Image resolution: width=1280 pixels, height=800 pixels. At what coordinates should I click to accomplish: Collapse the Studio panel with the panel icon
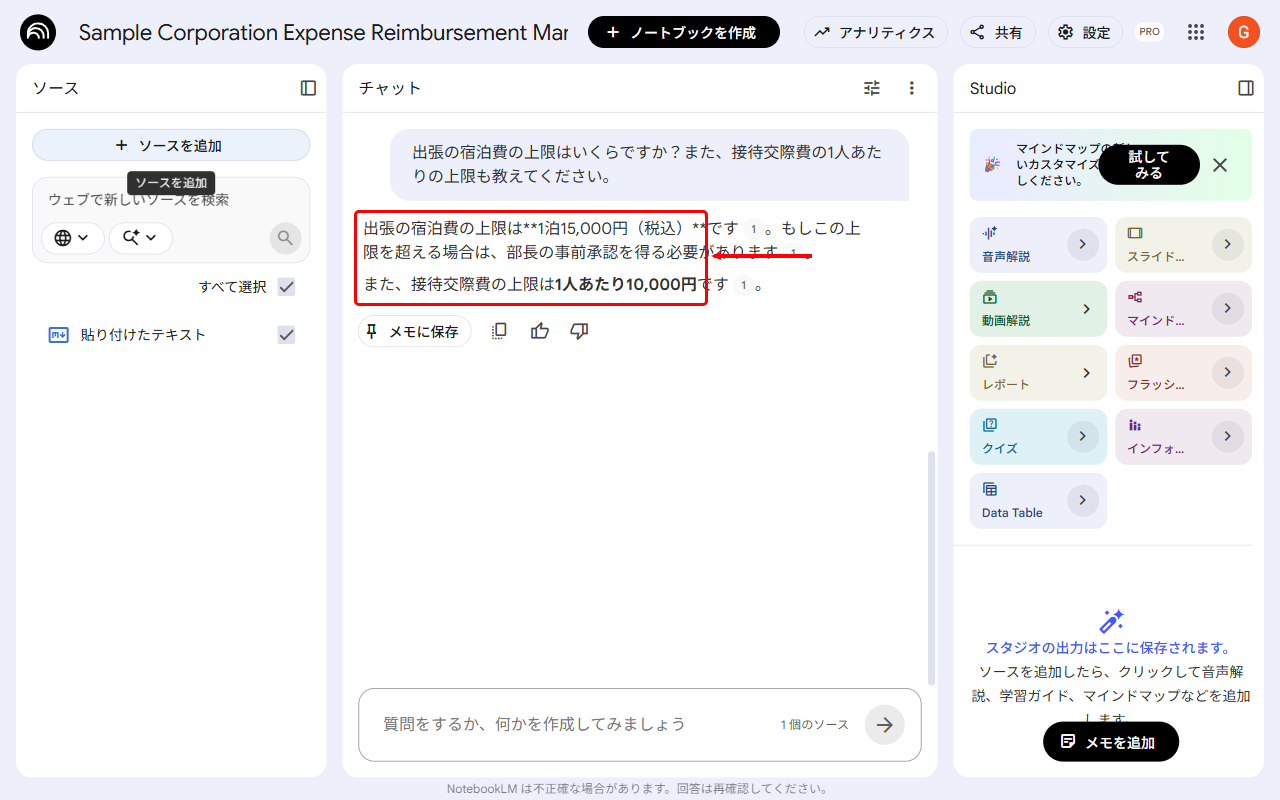click(x=1246, y=88)
